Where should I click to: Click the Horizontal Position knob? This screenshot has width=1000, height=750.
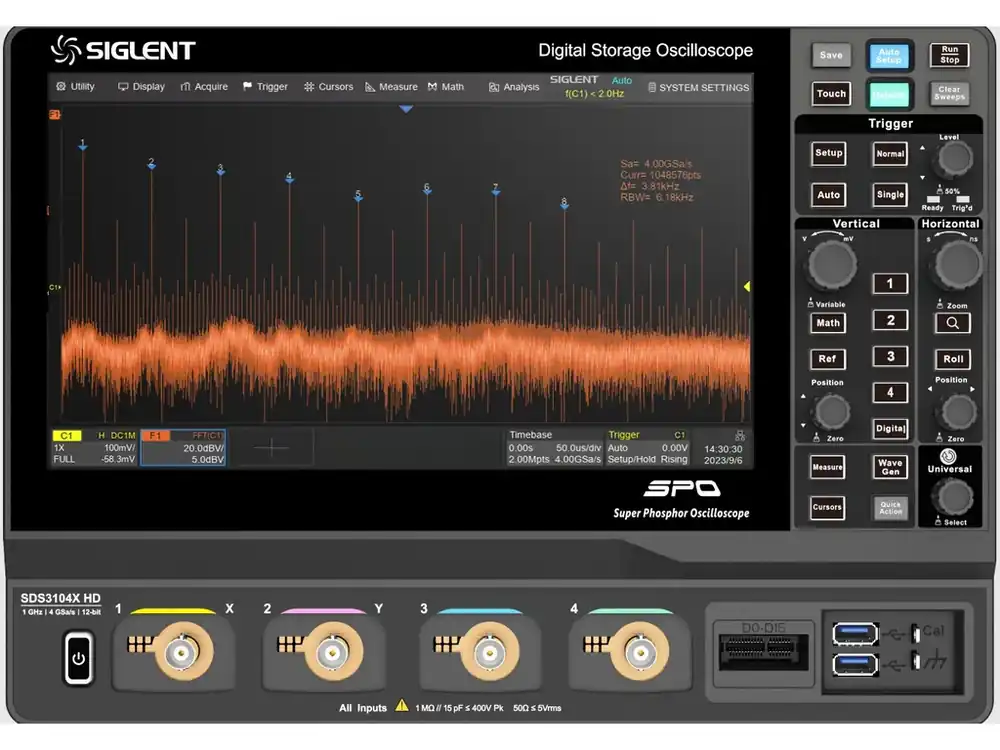point(957,412)
